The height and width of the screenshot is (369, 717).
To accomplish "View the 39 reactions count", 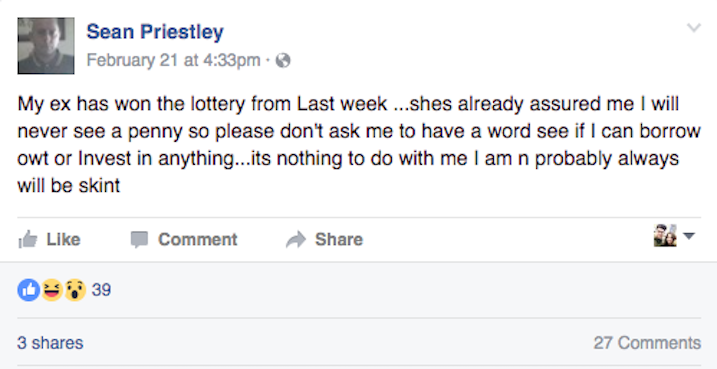I will [101, 290].
